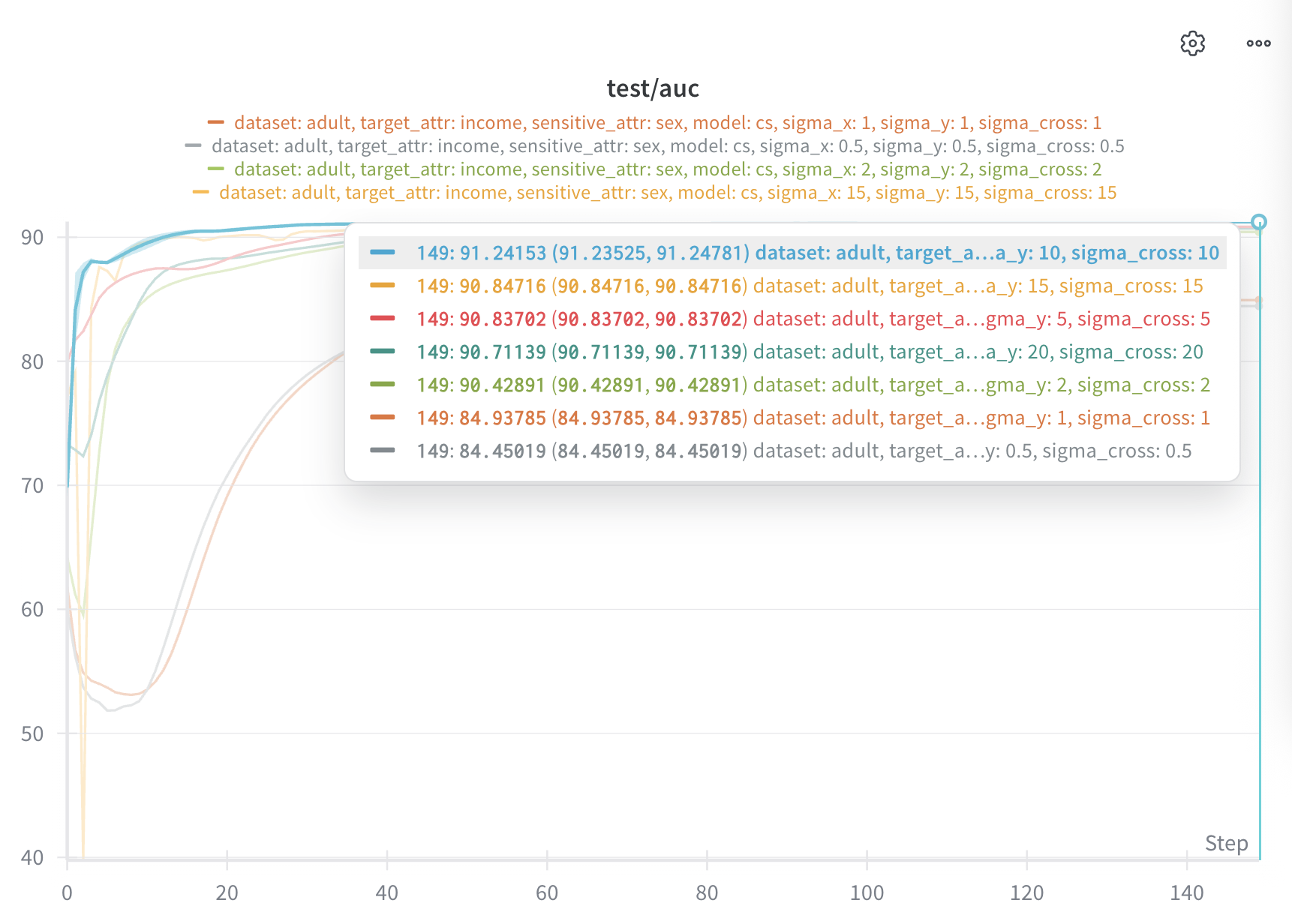
Task: Open the three-dot more options menu
Action: point(1258,43)
